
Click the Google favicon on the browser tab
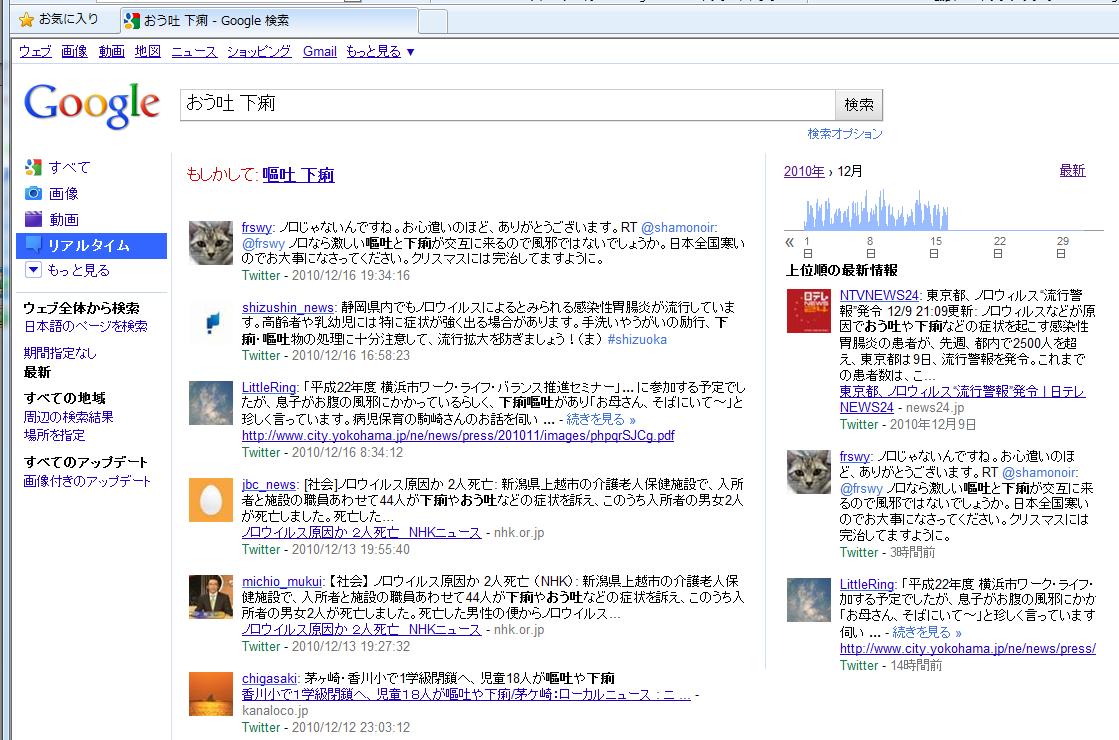[x=131, y=21]
